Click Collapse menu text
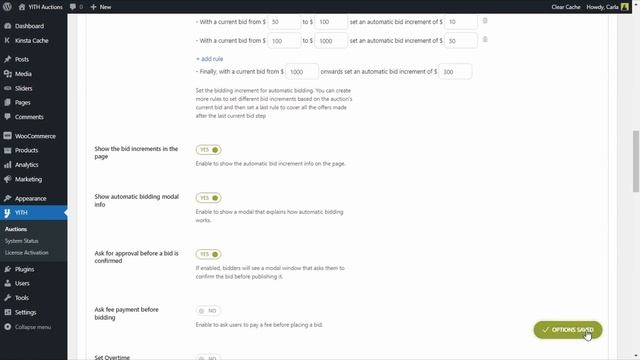The width and height of the screenshot is (640, 360). pyautogui.click(x=33, y=327)
